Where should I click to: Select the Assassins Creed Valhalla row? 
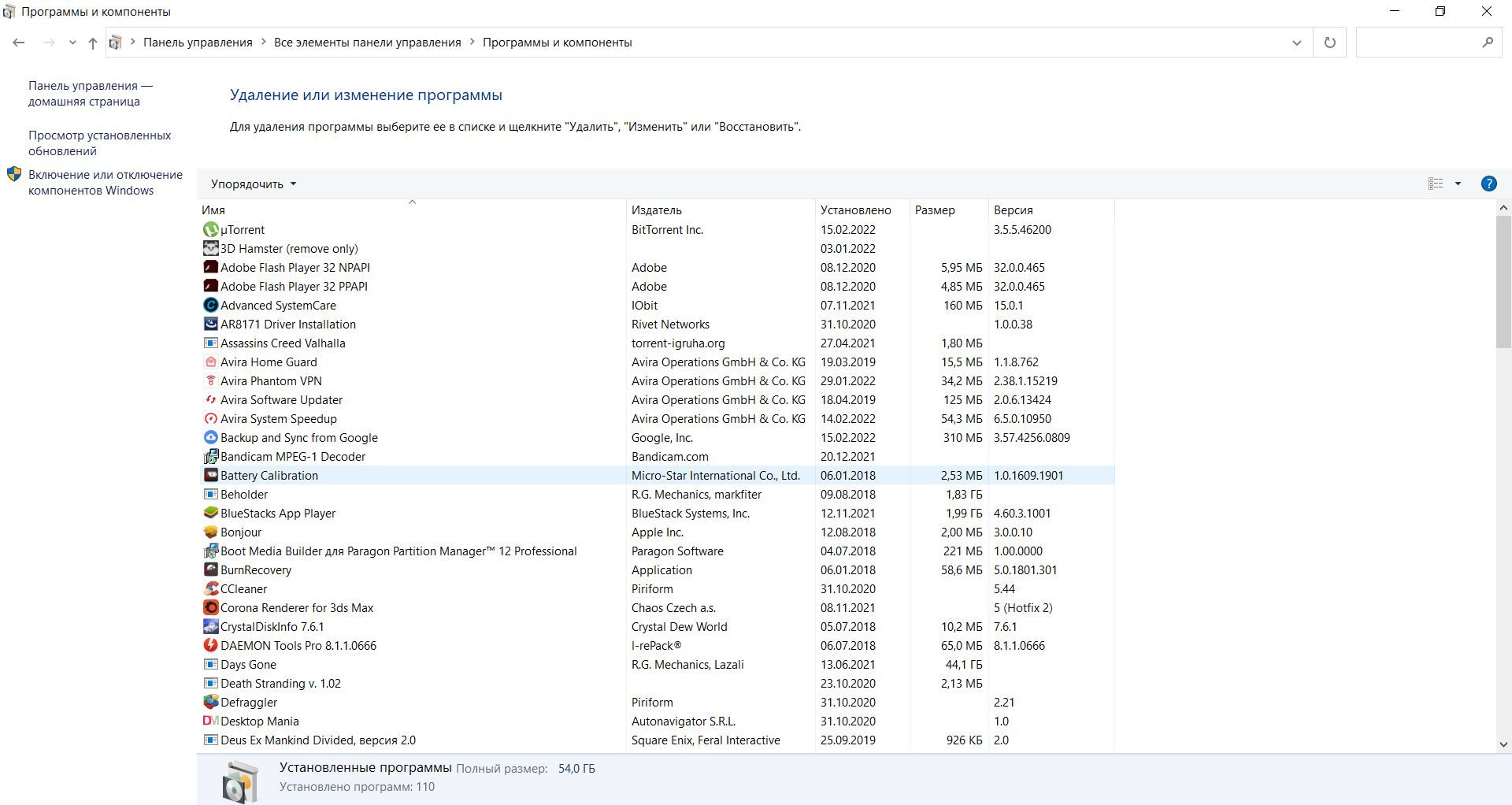tap(656, 343)
